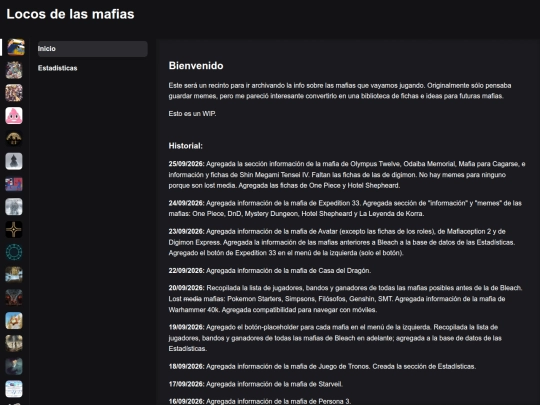Open the golden four-pointed cross icon
Image resolution: width=540 pixels, height=405 pixels.
[14, 229]
